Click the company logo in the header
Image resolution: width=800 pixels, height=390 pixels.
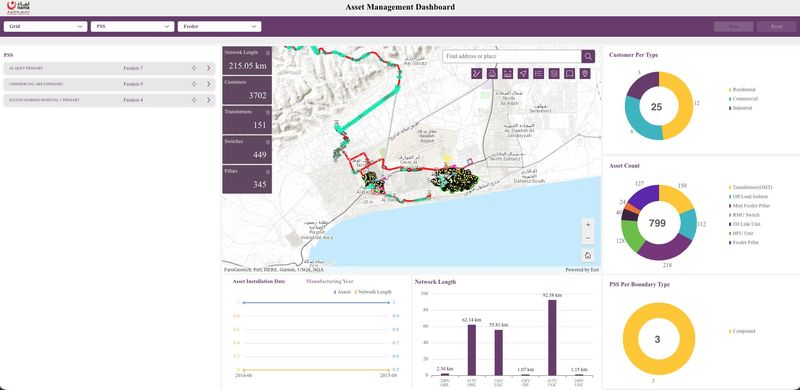click(18, 7)
